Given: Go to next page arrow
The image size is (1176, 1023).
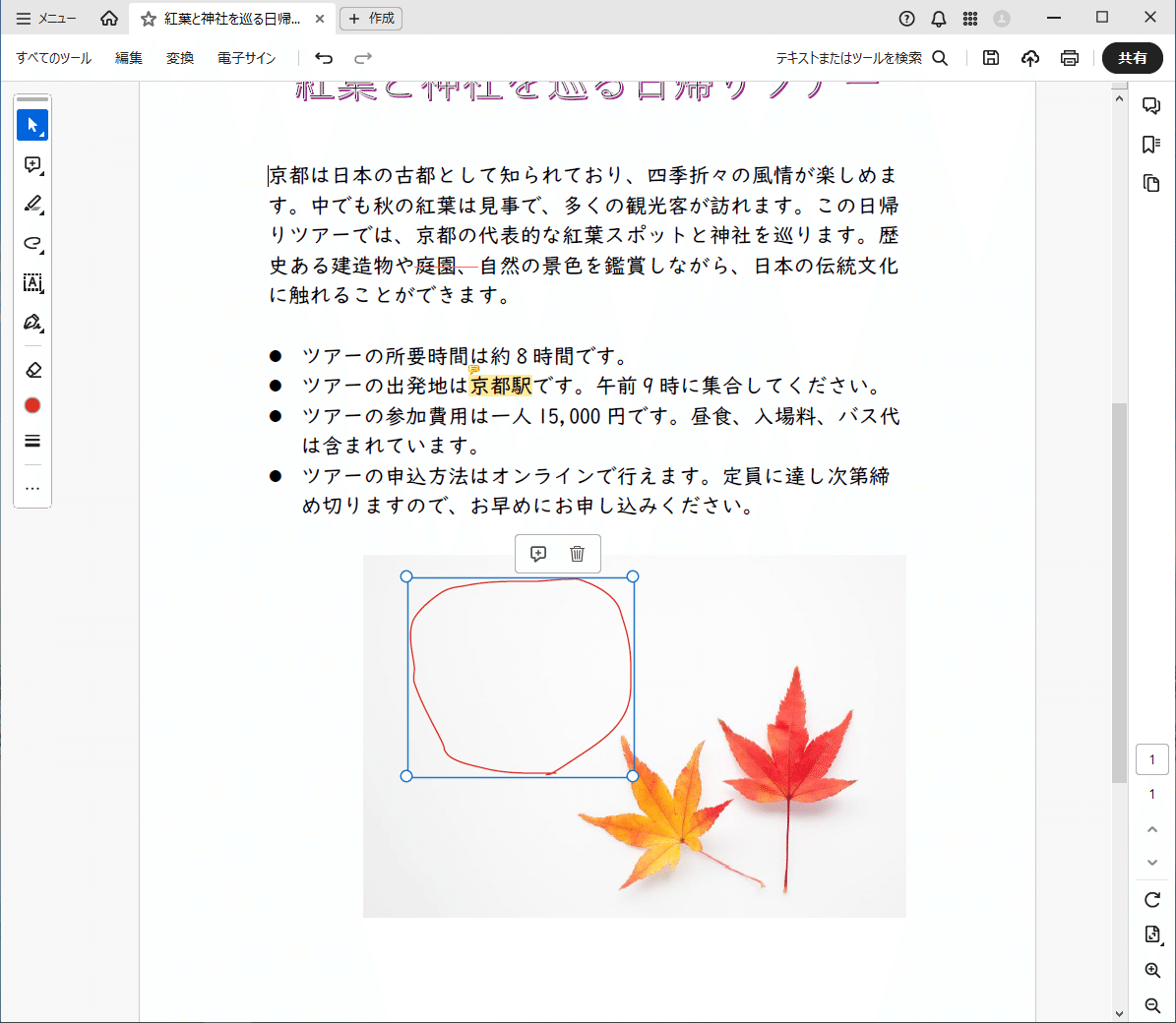Looking at the screenshot, I should pos(1152,863).
